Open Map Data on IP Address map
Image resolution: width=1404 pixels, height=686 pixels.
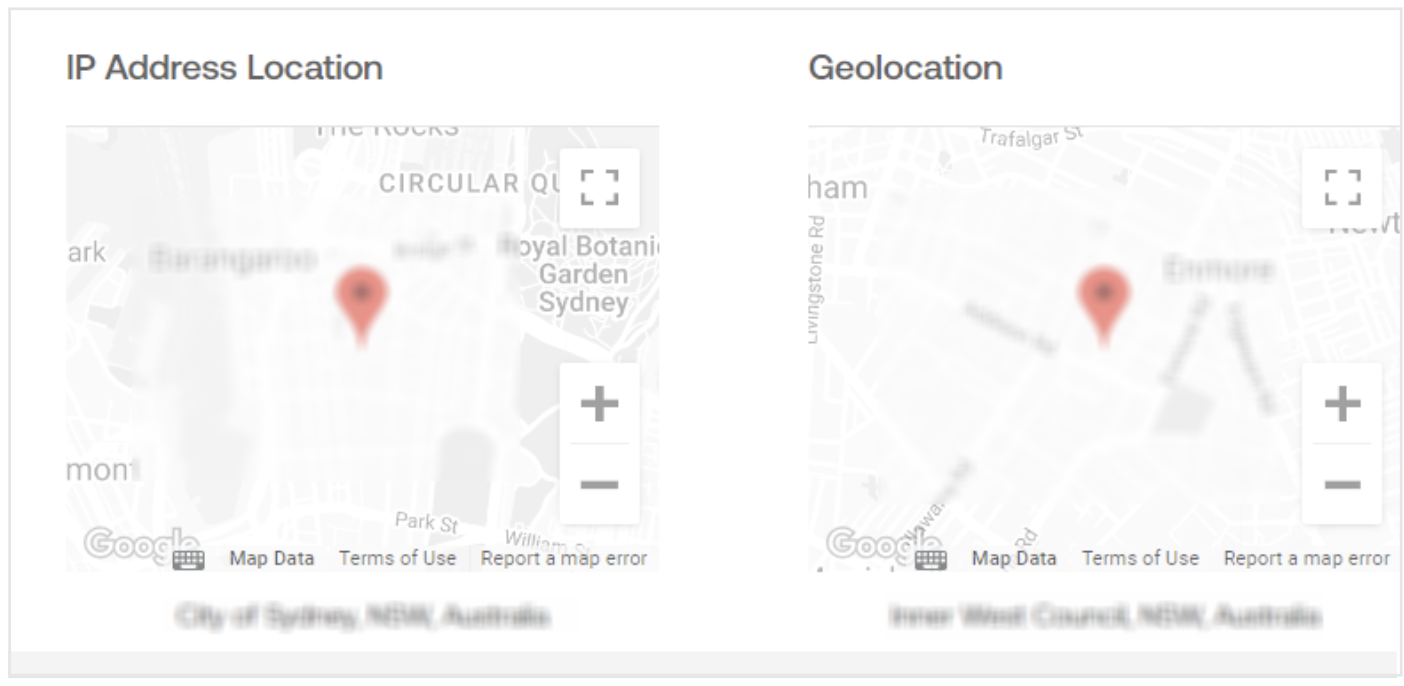click(x=272, y=559)
